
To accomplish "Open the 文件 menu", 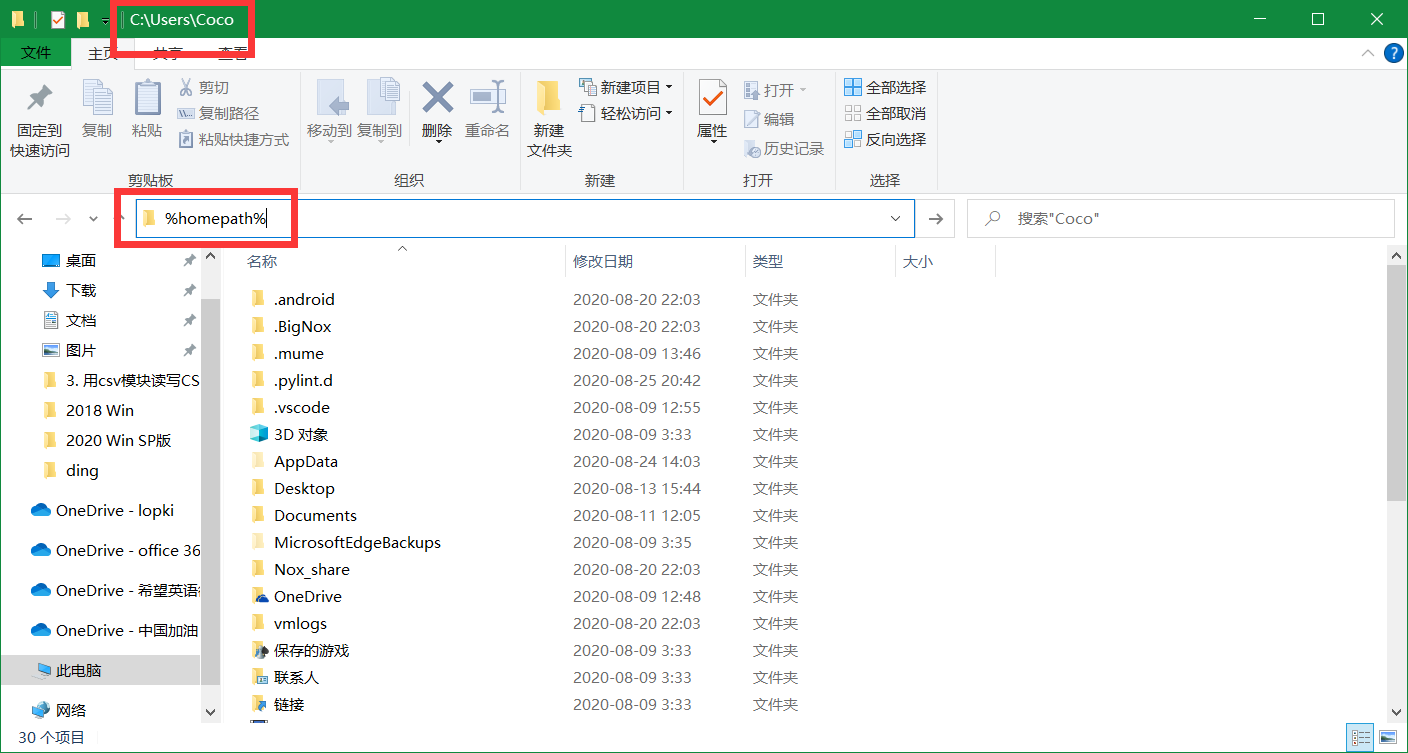I will tap(35, 53).
